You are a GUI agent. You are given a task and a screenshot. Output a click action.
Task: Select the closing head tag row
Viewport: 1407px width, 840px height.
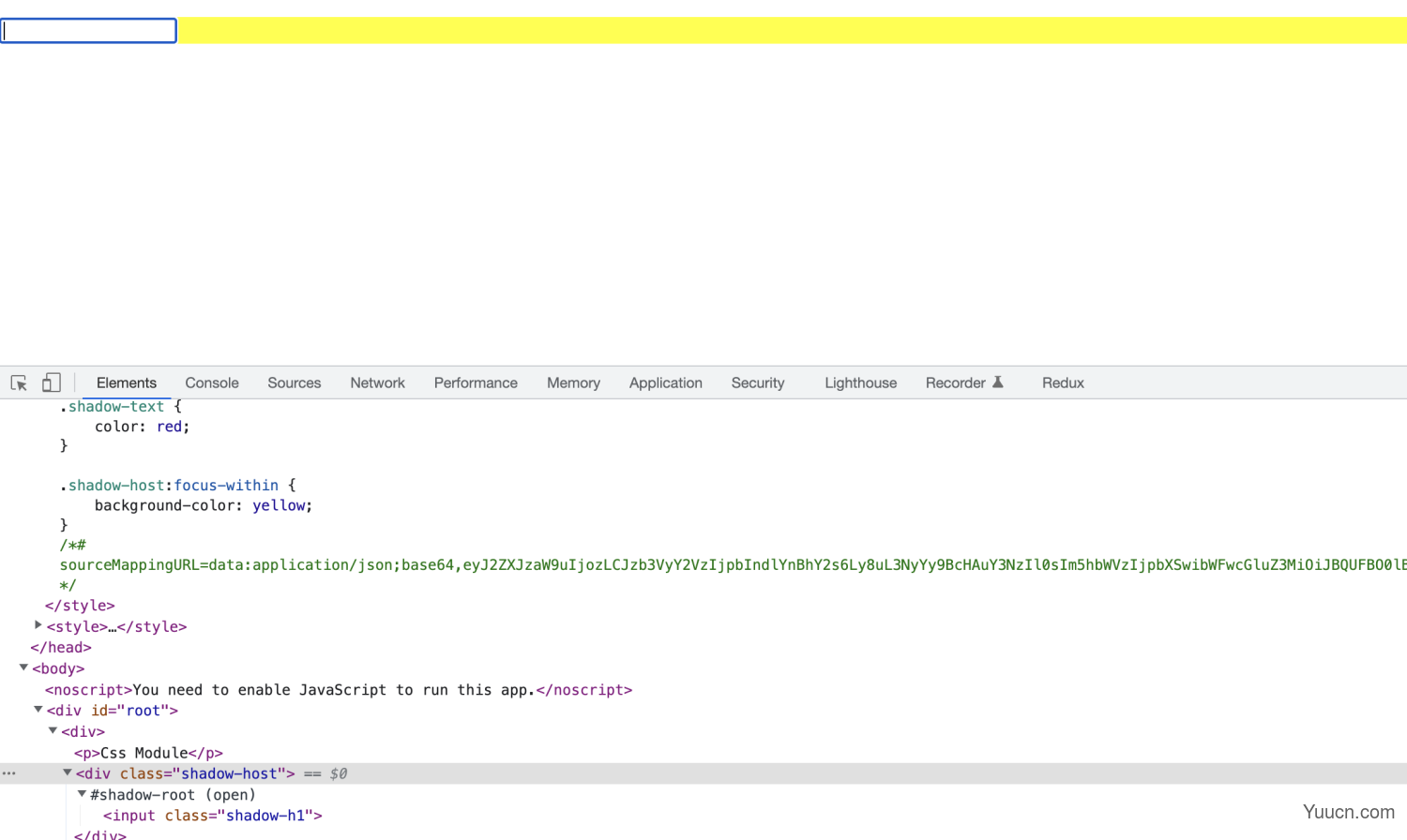click(61, 648)
